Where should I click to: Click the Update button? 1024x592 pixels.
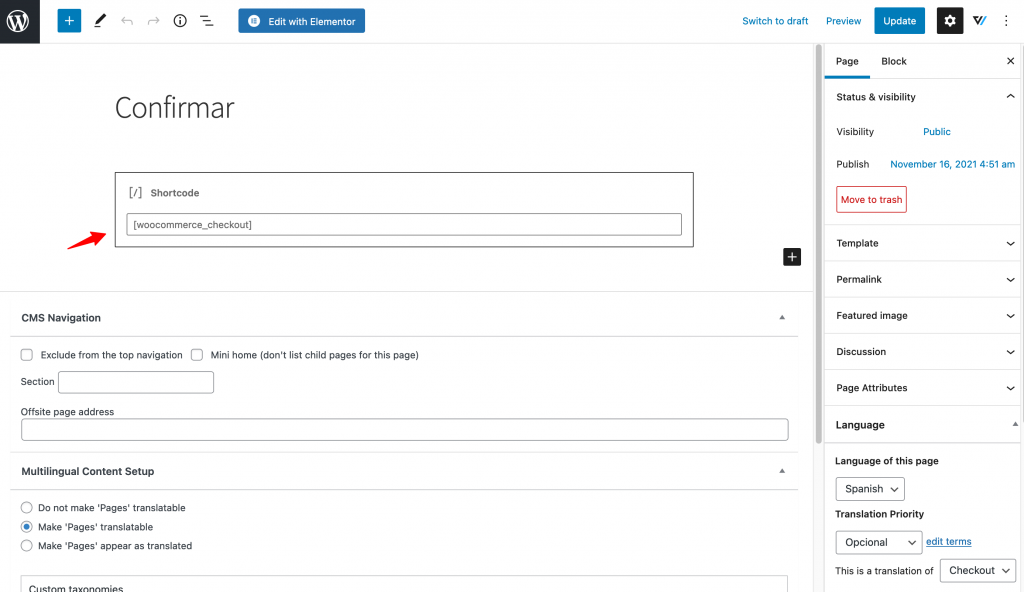tap(899, 21)
